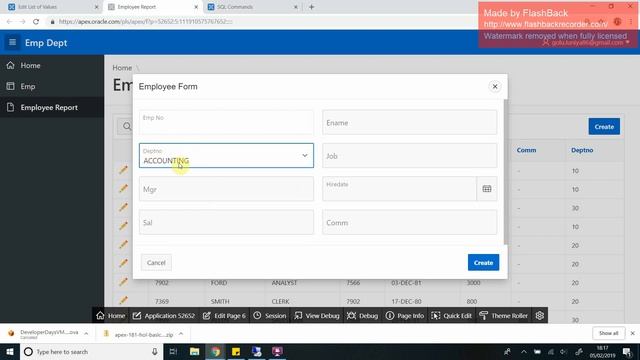Screen dimensions: 640x360
Task: Click the Emp table icon in sidebar
Action: pos(11,86)
